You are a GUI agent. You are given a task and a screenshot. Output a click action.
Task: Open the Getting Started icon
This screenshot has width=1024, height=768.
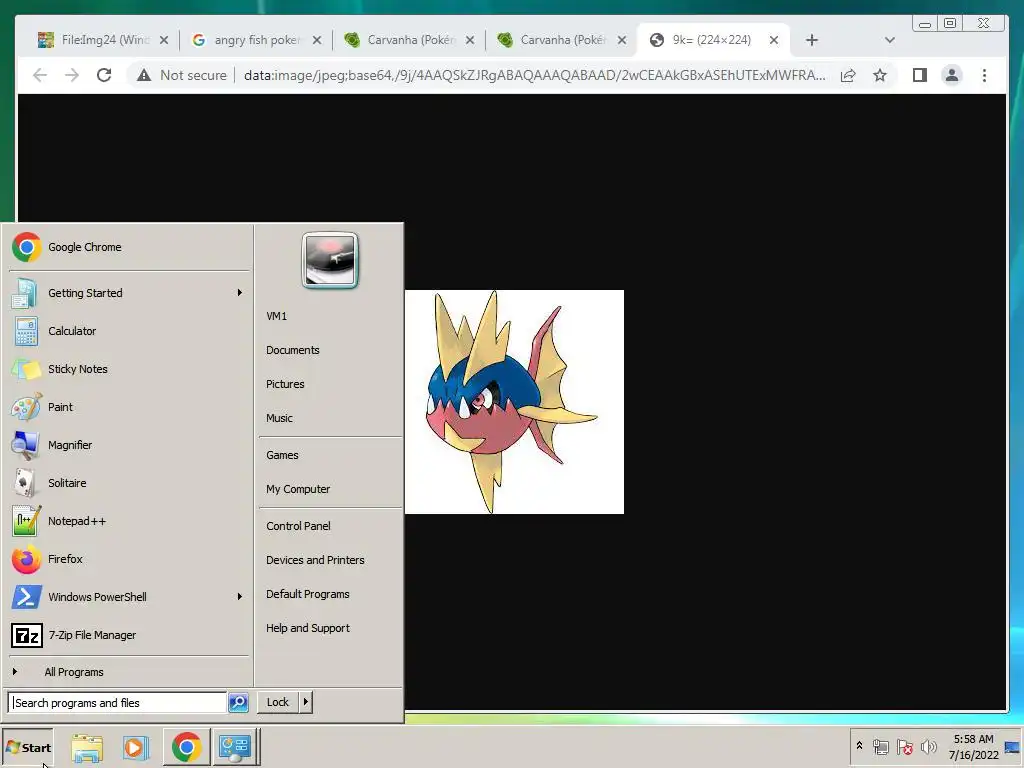25,293
